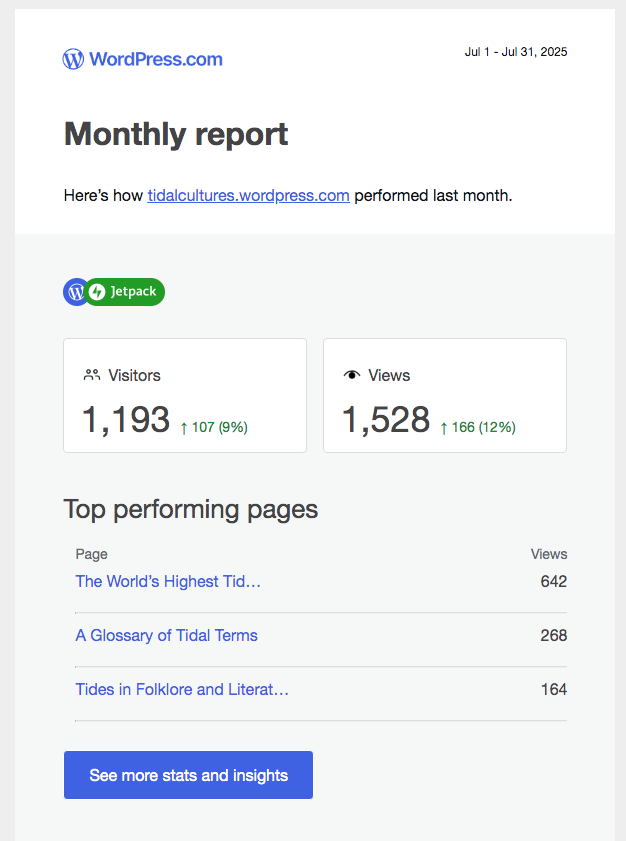Viewport: 626px width, 841px height.
Task: Click the "Monthly report" heading
Action: [x=176, y=134]
